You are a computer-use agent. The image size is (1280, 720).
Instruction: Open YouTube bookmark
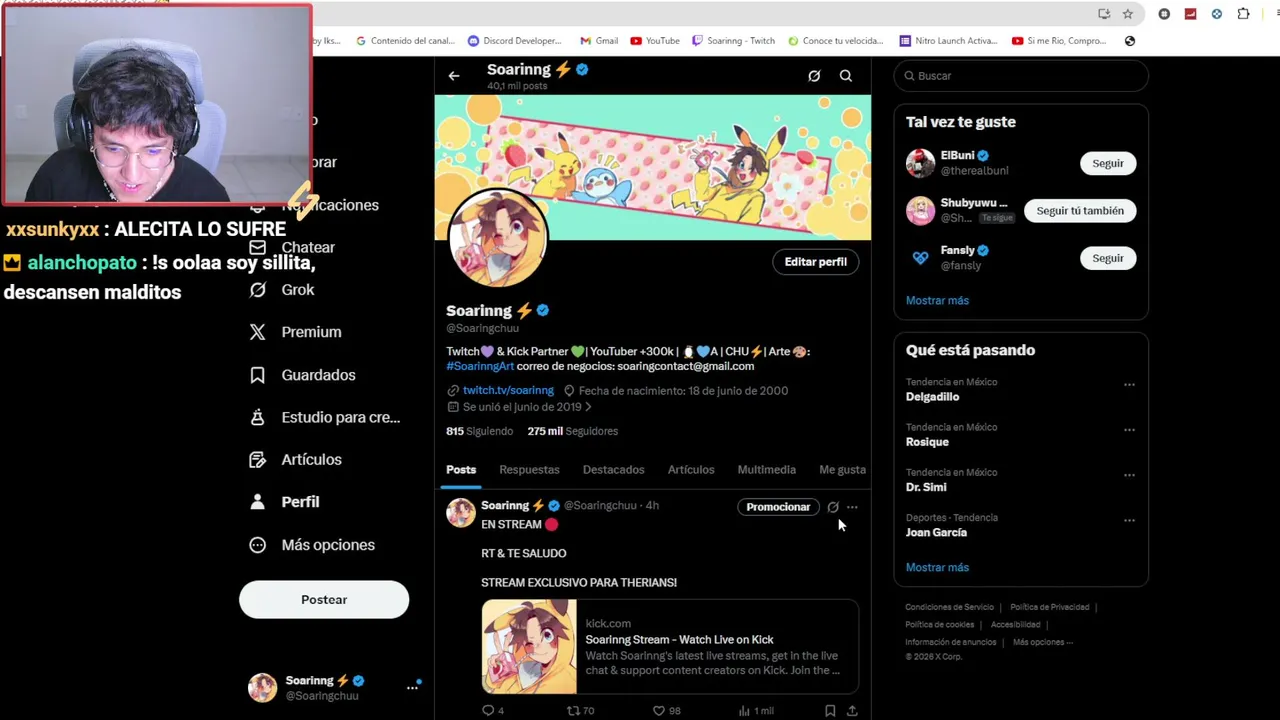pos(655,41)
